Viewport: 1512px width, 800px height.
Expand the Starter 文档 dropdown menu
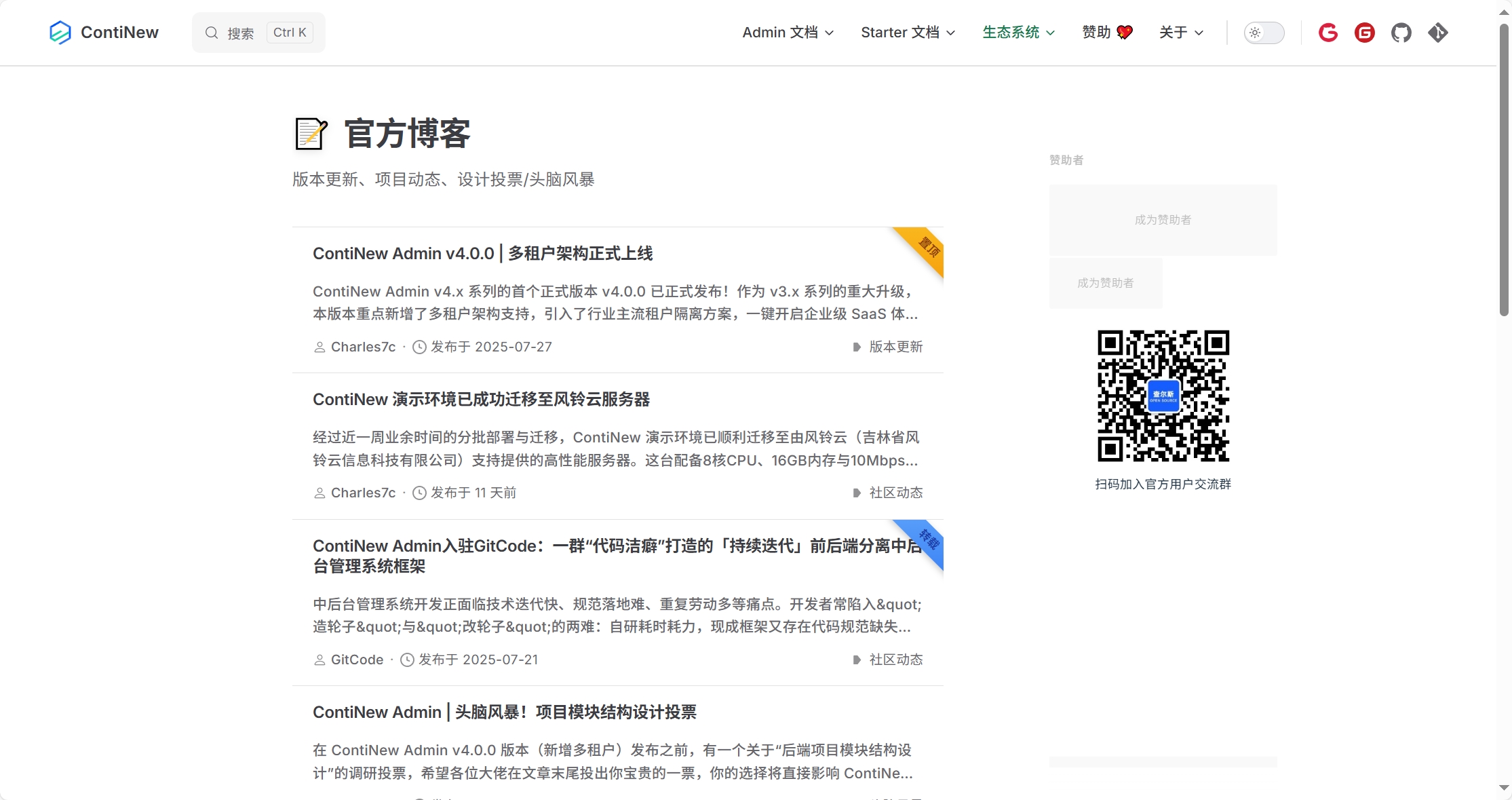pyautogui.click(x=908, y=33)
